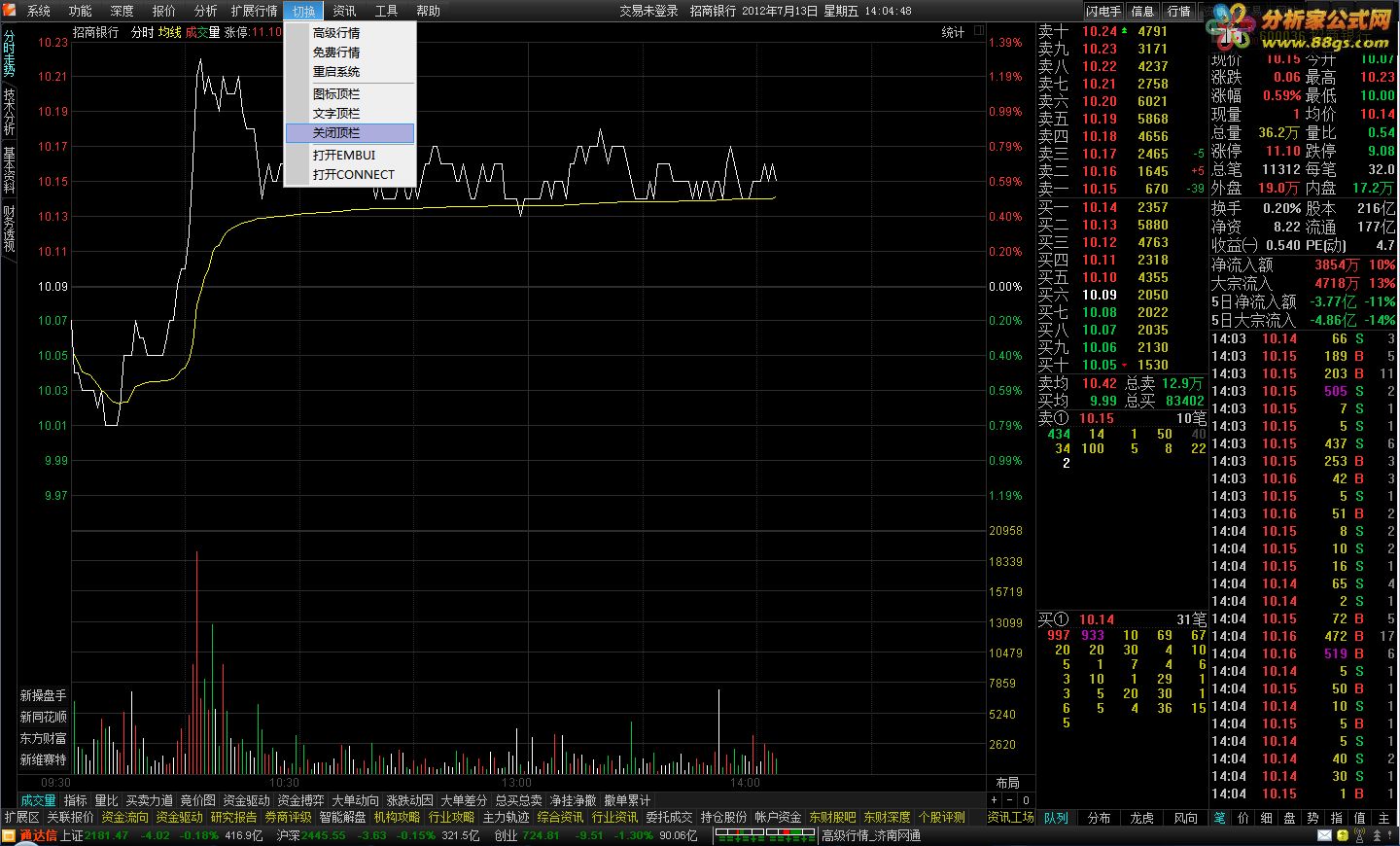
Task: Switch to 价 tab in tick panel
Action: tap(1242, 818)
